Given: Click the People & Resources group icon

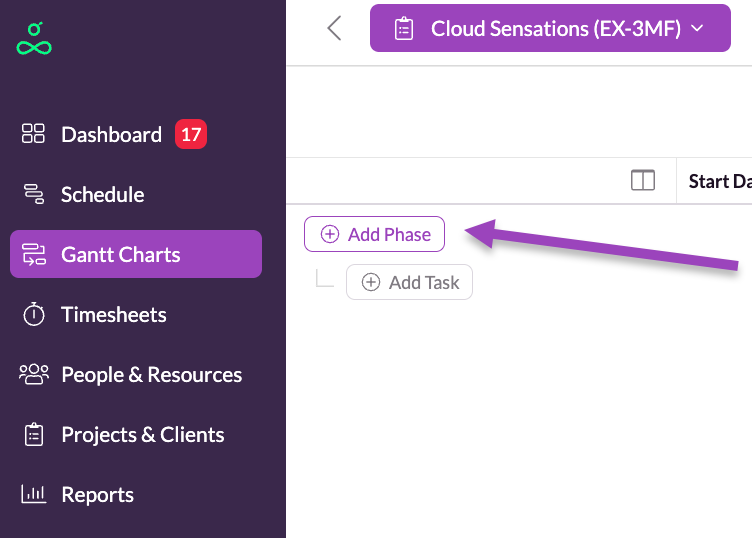Looking at the screenshot, I should 34,374.
